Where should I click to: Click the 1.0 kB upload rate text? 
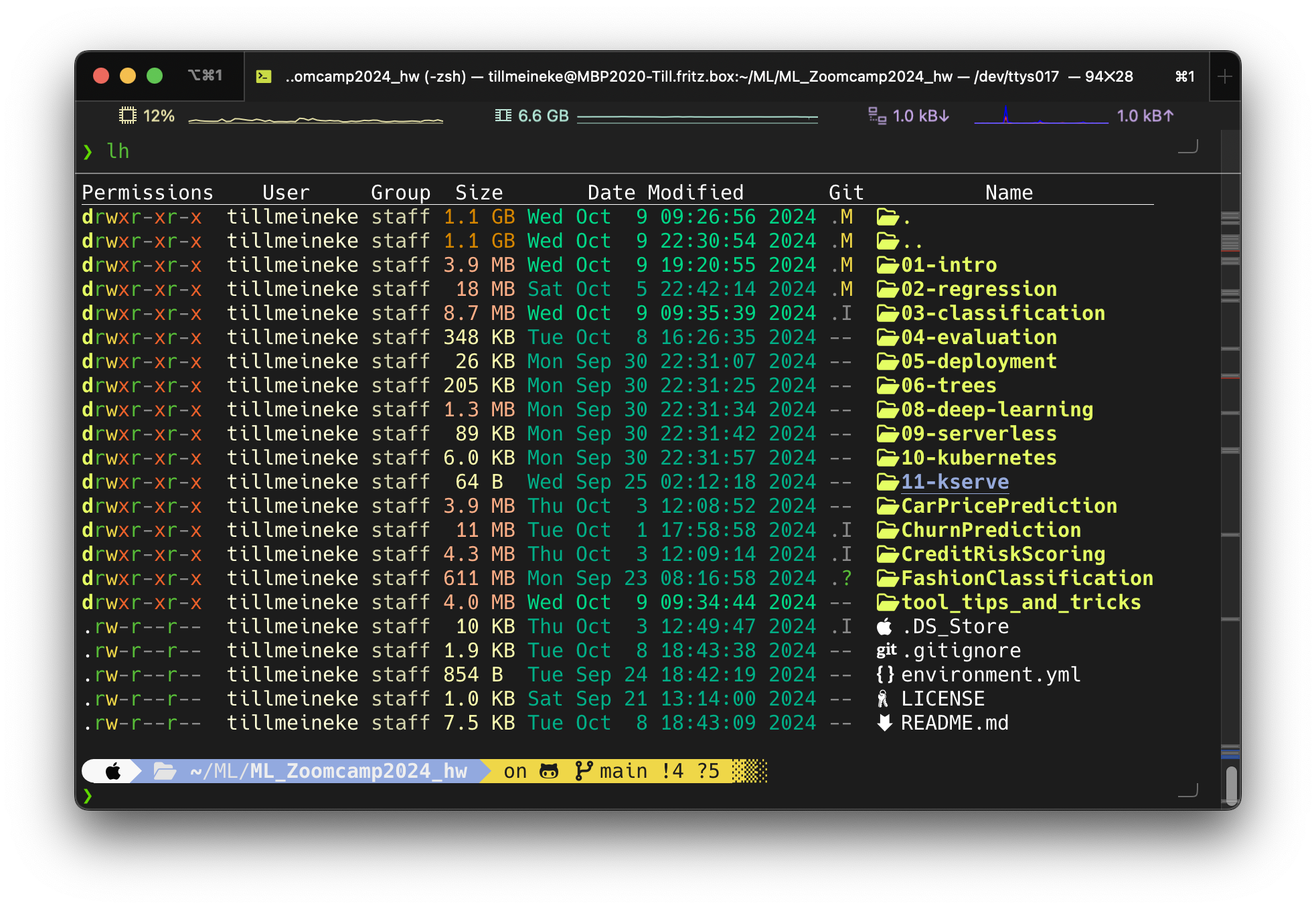pos(1145,116)
